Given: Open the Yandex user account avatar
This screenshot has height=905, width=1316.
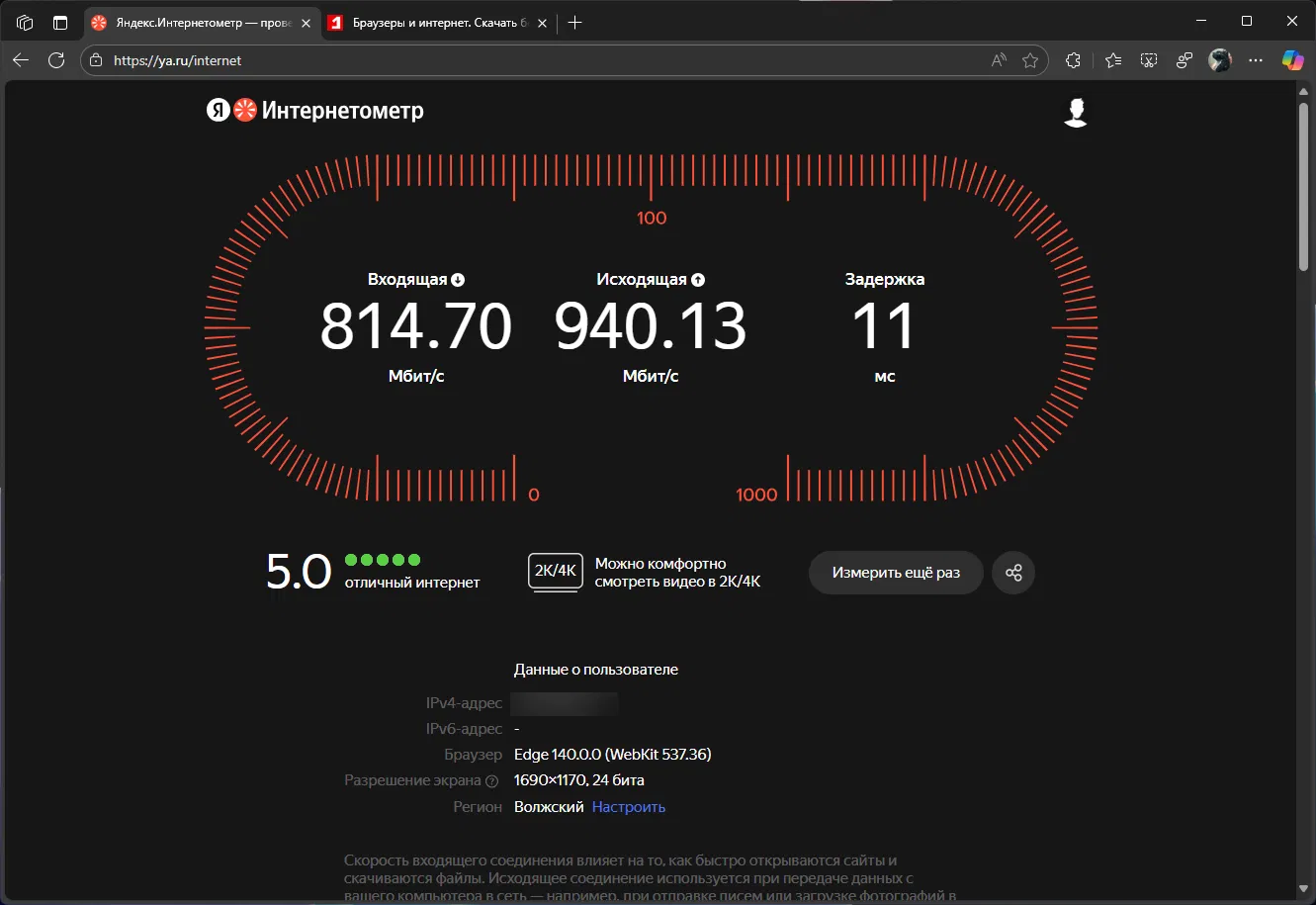Looking at the screenshot, I should pos(1076,112).
